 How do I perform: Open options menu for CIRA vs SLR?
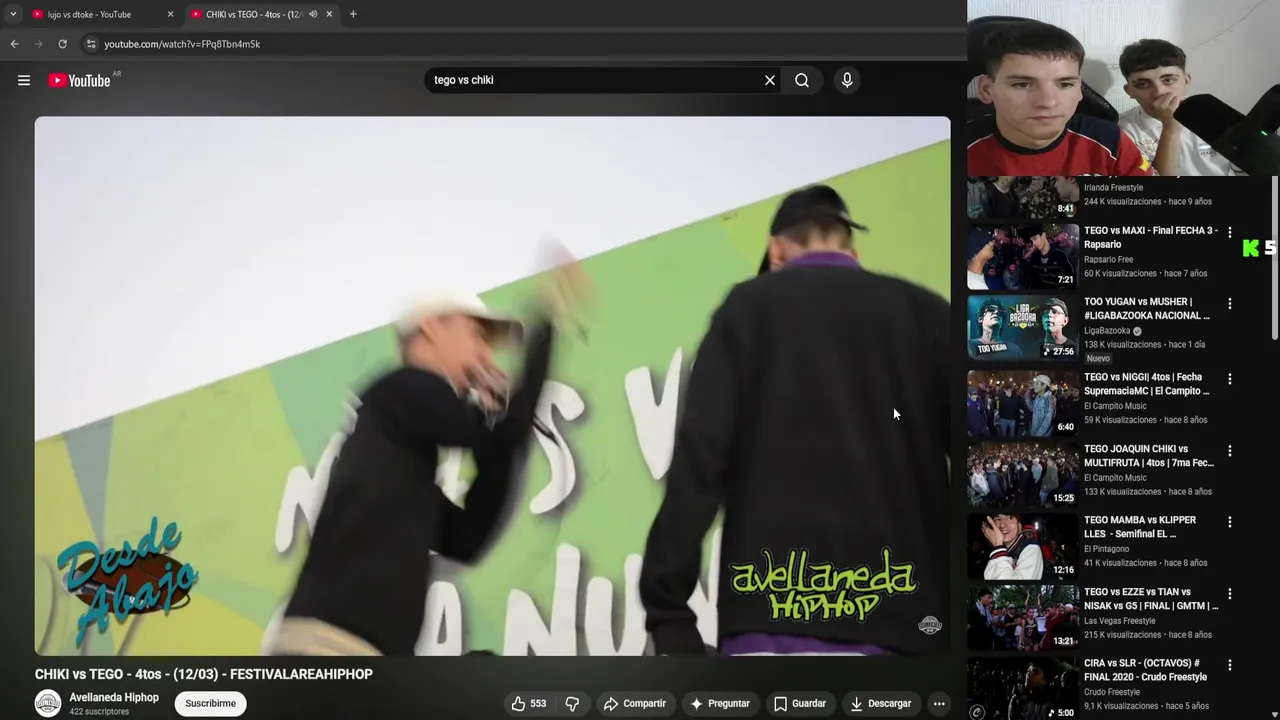point(1230,665)
